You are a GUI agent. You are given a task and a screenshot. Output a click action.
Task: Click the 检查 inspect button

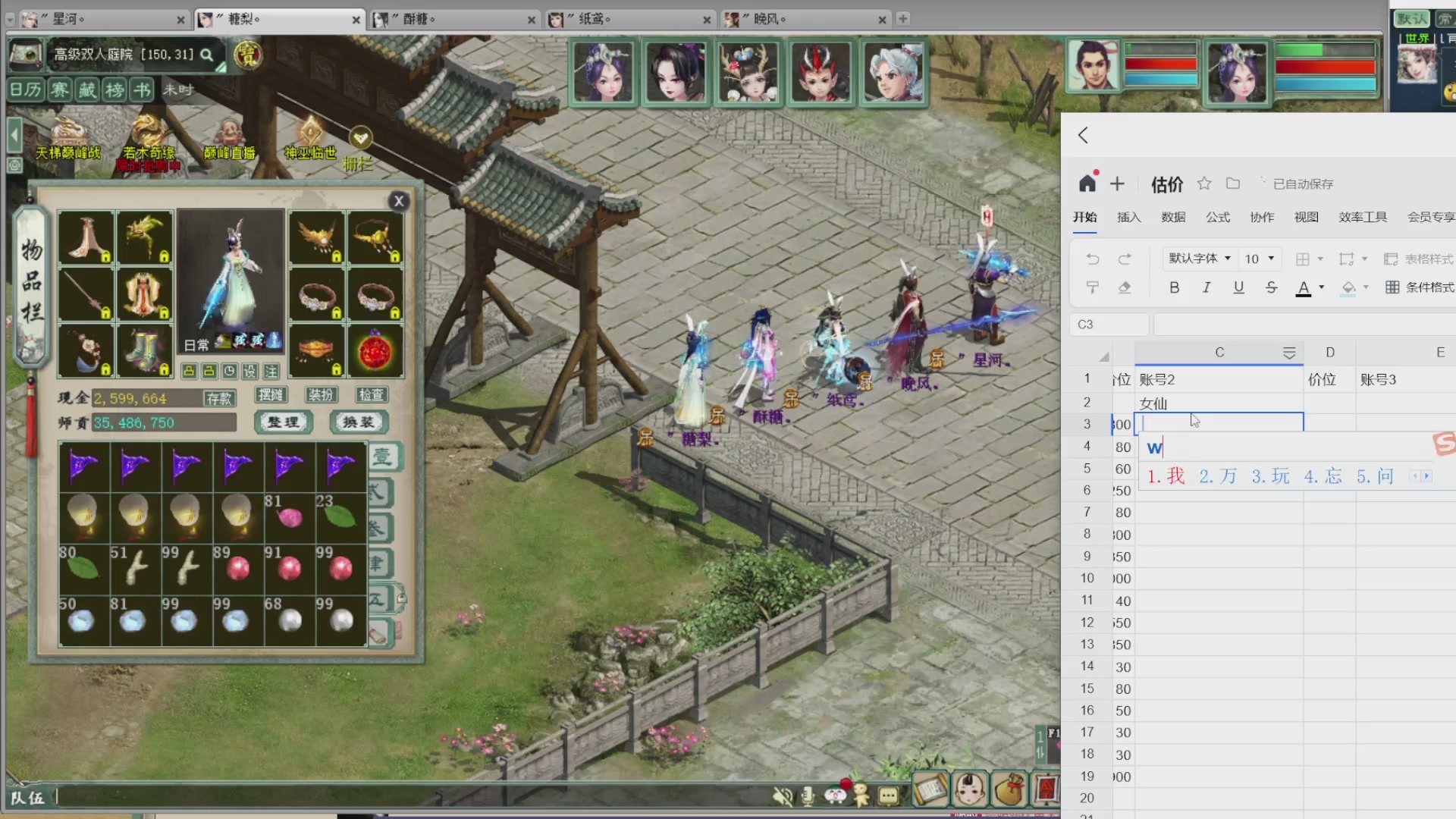click(372, 394)
